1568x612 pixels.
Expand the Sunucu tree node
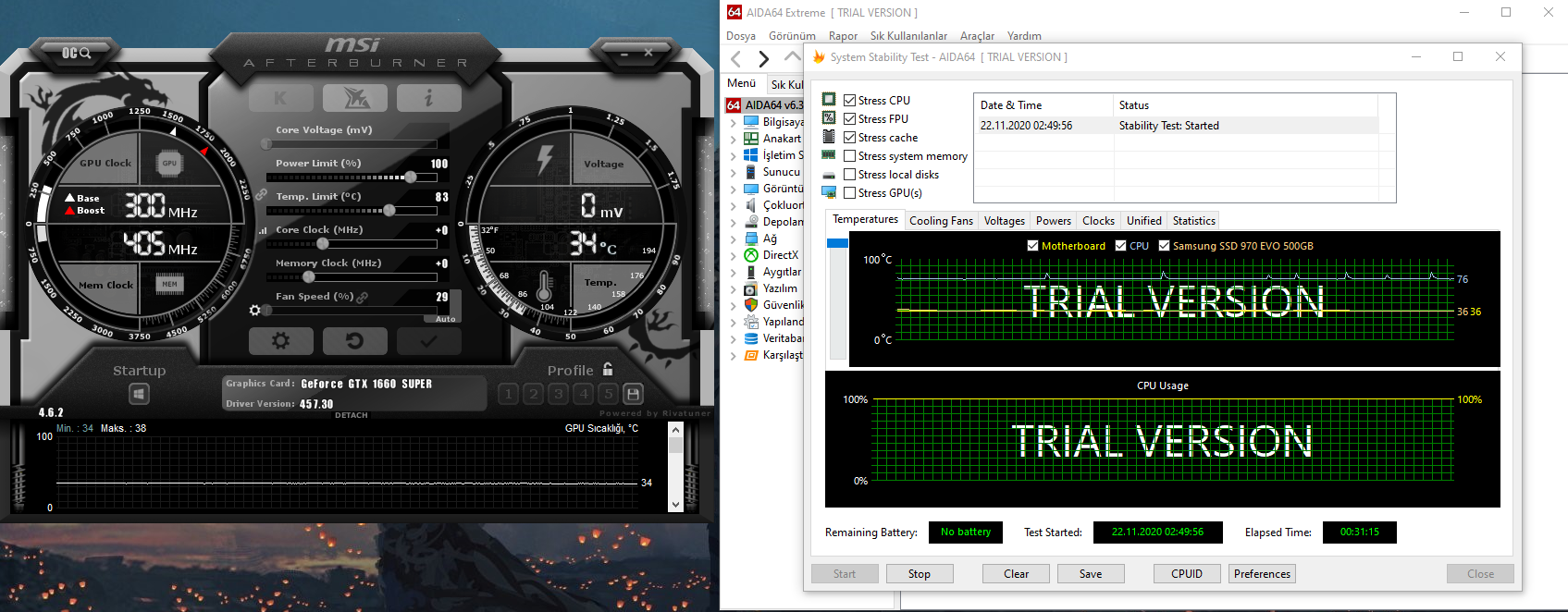[x=734, y=172]
